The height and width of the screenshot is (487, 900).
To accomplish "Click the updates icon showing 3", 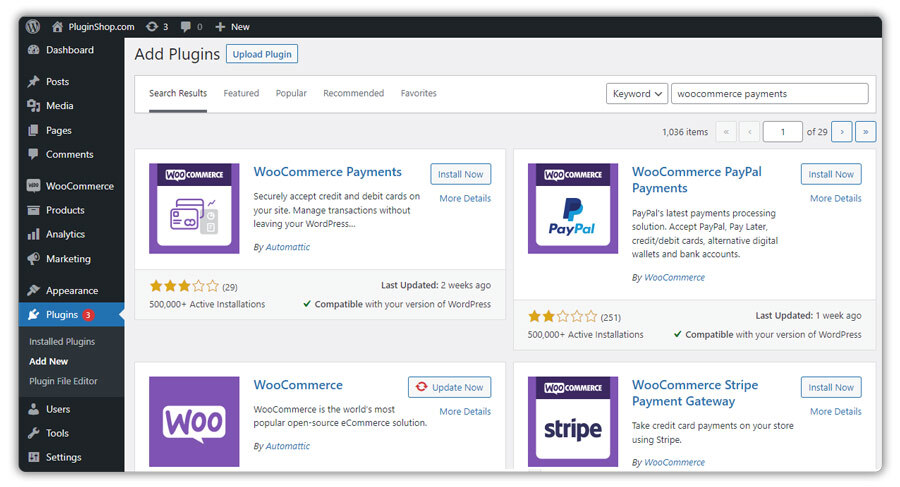I will tap(152, 26).
